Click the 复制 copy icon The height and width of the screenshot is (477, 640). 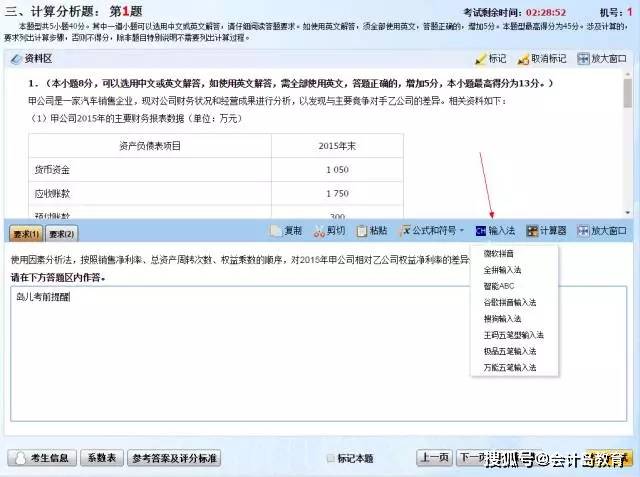click(x=276, y=231)
